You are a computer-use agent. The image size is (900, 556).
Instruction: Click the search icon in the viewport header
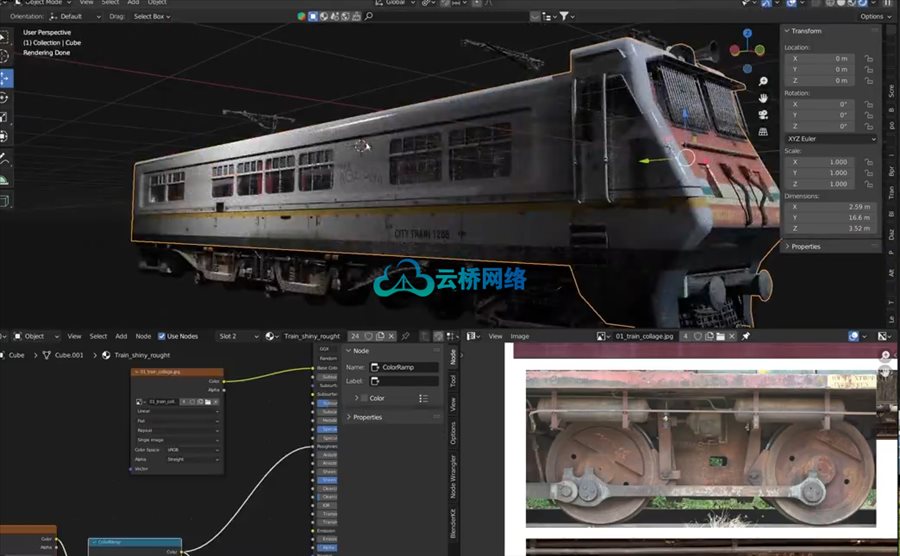coord(368,16)
